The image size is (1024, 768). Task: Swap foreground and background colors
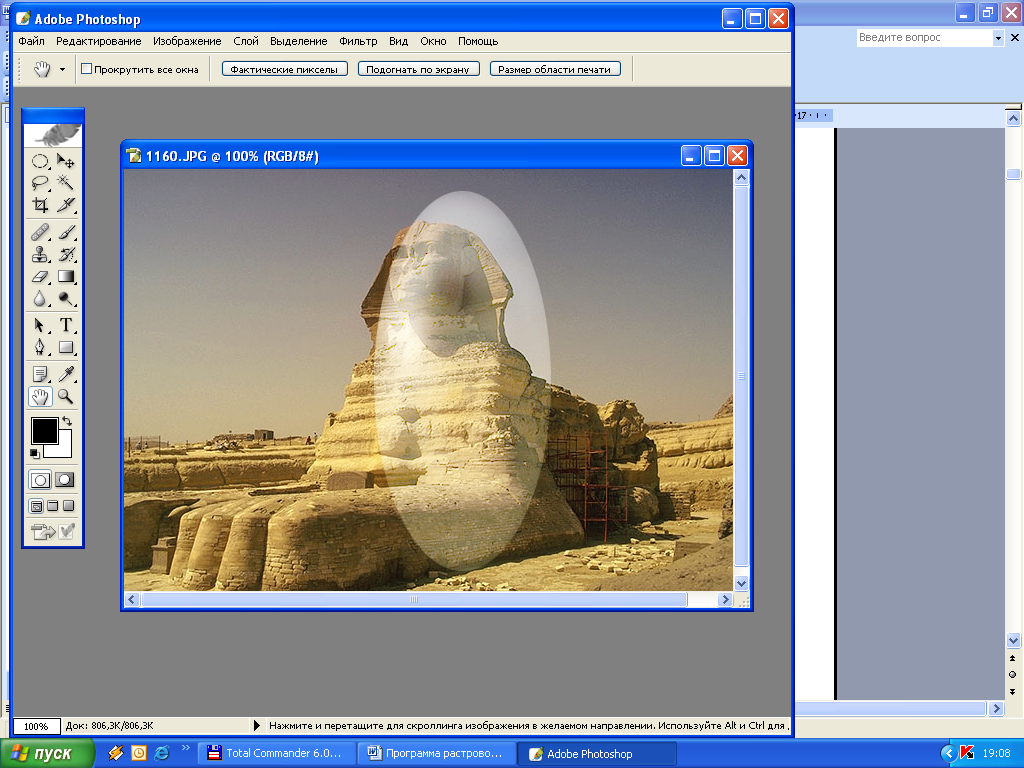pos(67,421)
